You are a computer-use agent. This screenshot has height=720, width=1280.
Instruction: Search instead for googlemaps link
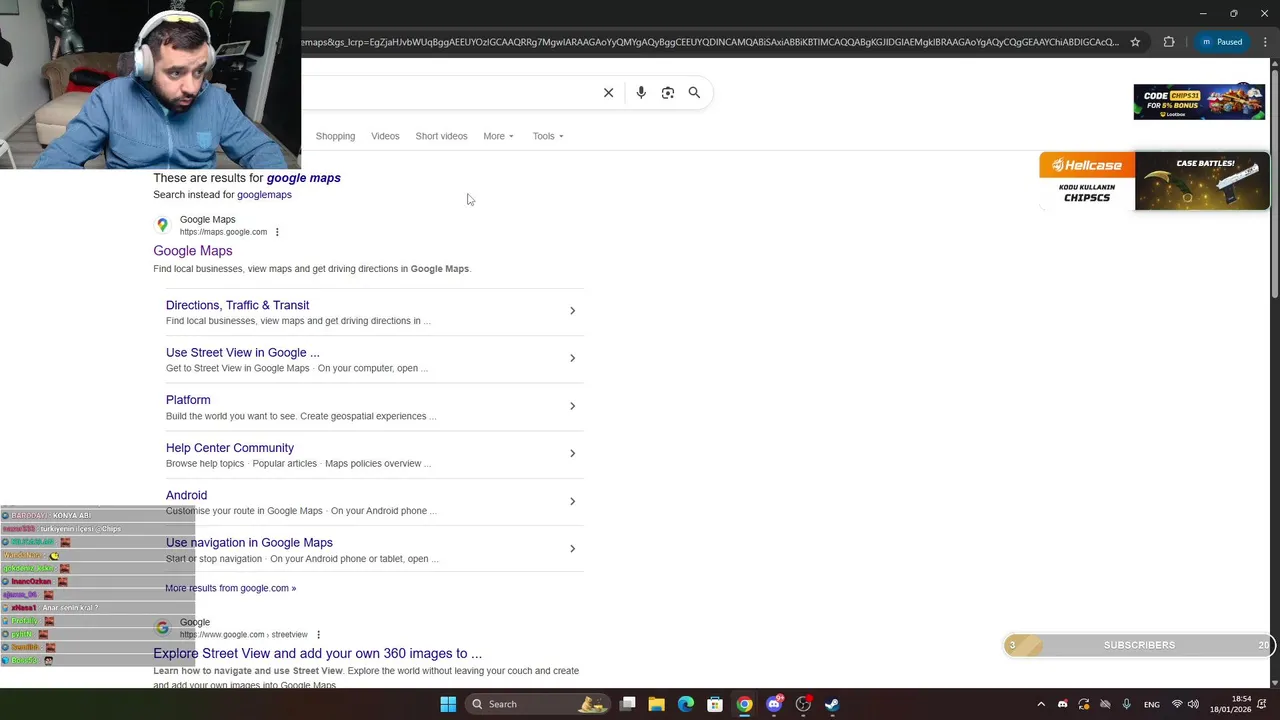[x=264, y=195]
